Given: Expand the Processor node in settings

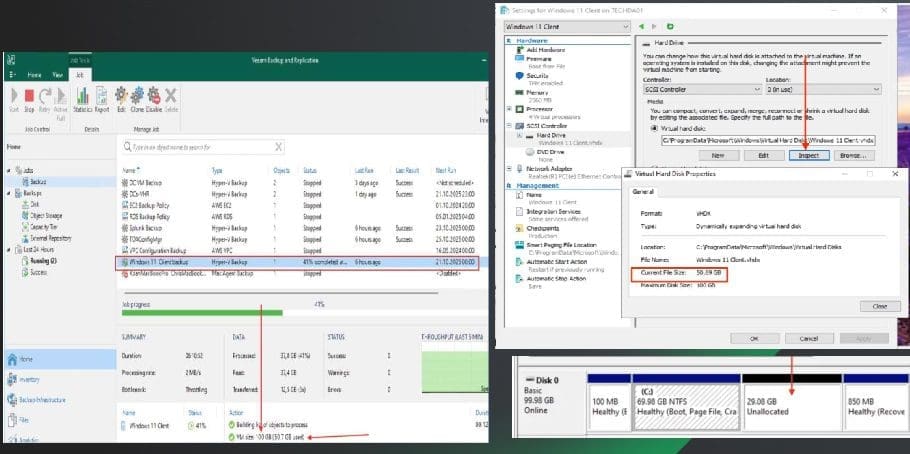Looking at the screenshot, I should (x=509, y=109).
